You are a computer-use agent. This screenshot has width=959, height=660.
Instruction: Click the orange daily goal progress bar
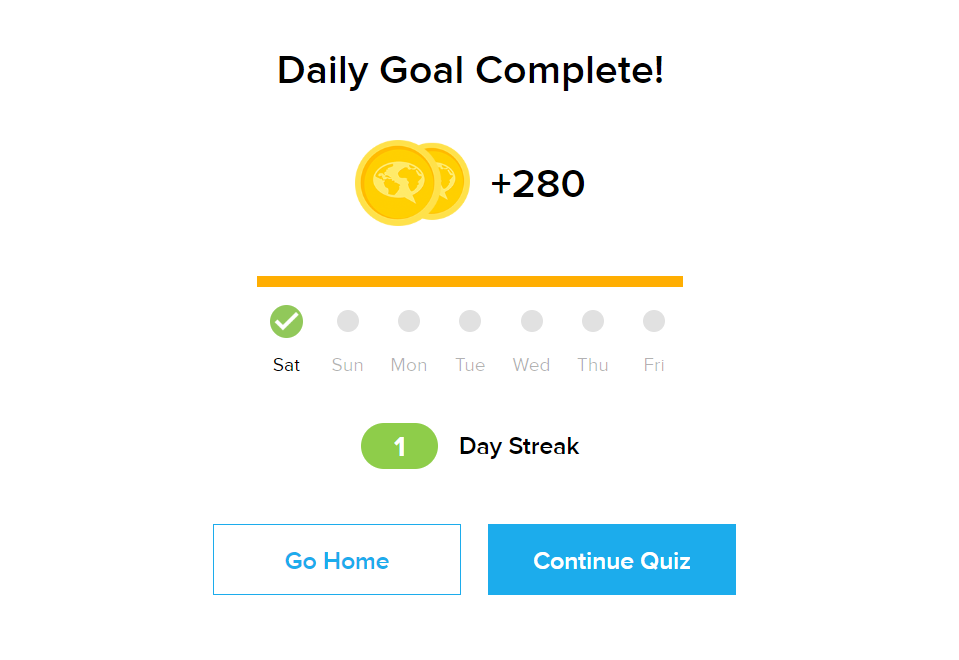[x=470, y=281]
